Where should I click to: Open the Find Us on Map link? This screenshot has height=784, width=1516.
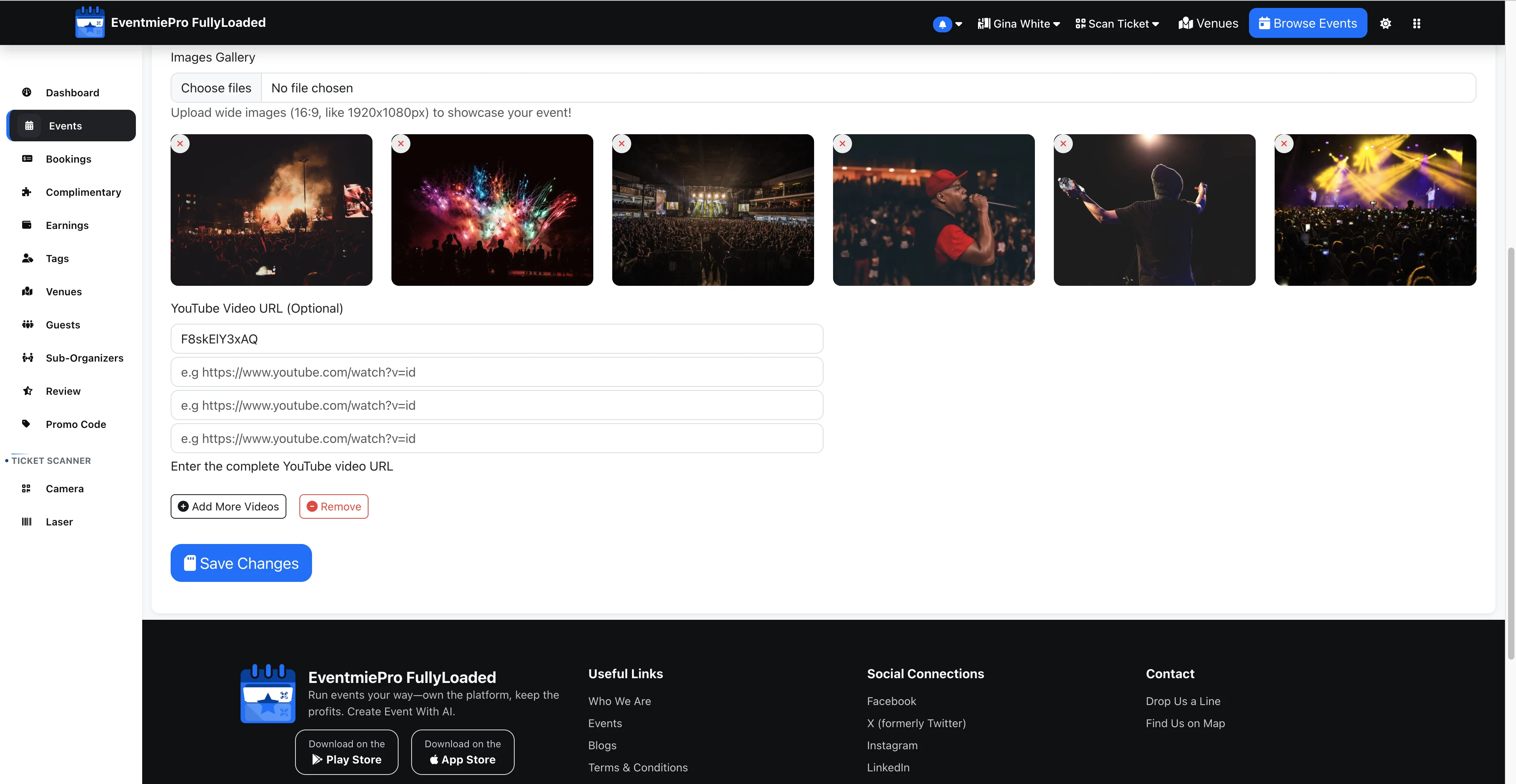[x=1185, y=724]
